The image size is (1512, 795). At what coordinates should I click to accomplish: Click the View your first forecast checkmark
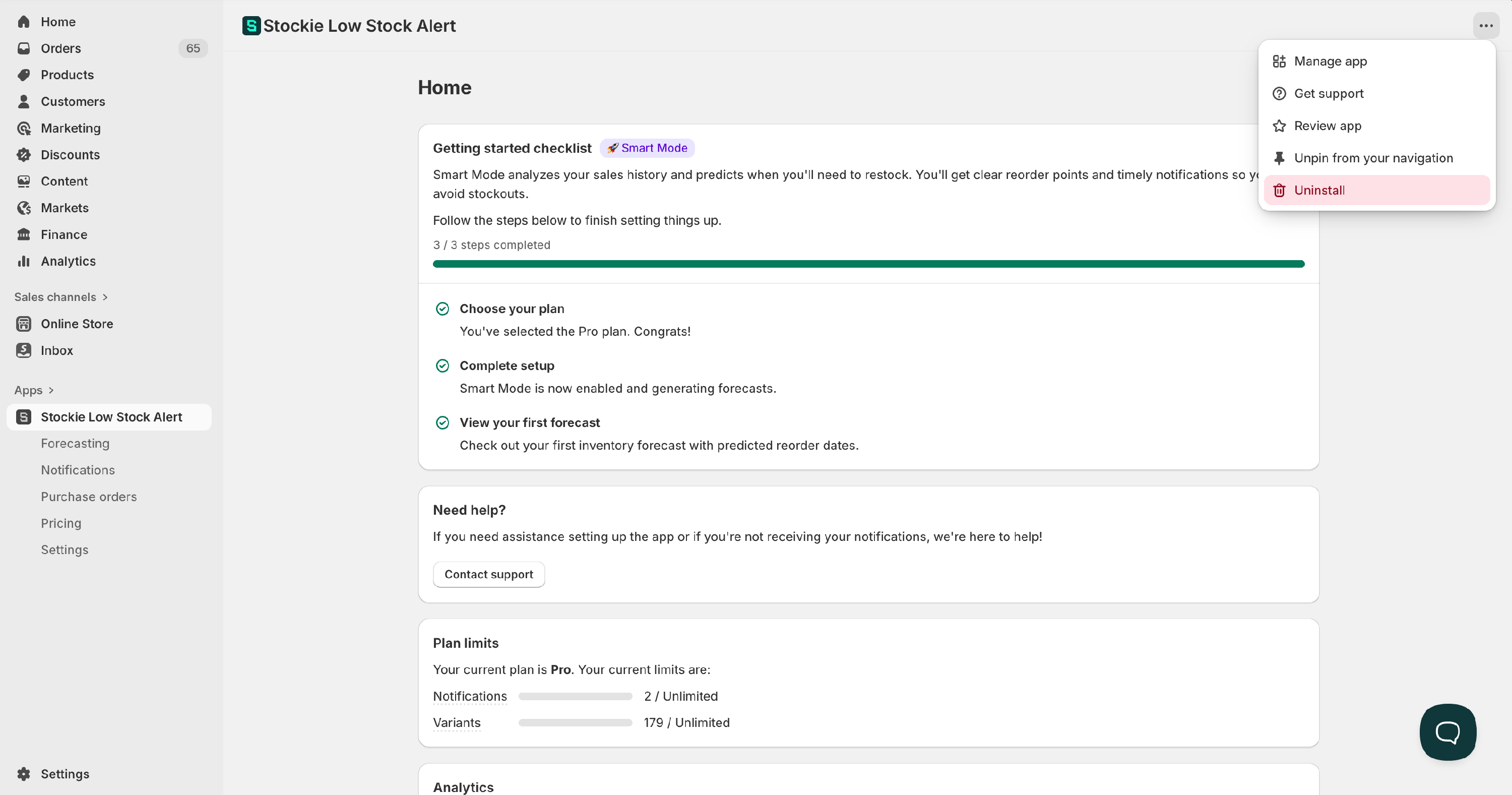coord(443,423)
